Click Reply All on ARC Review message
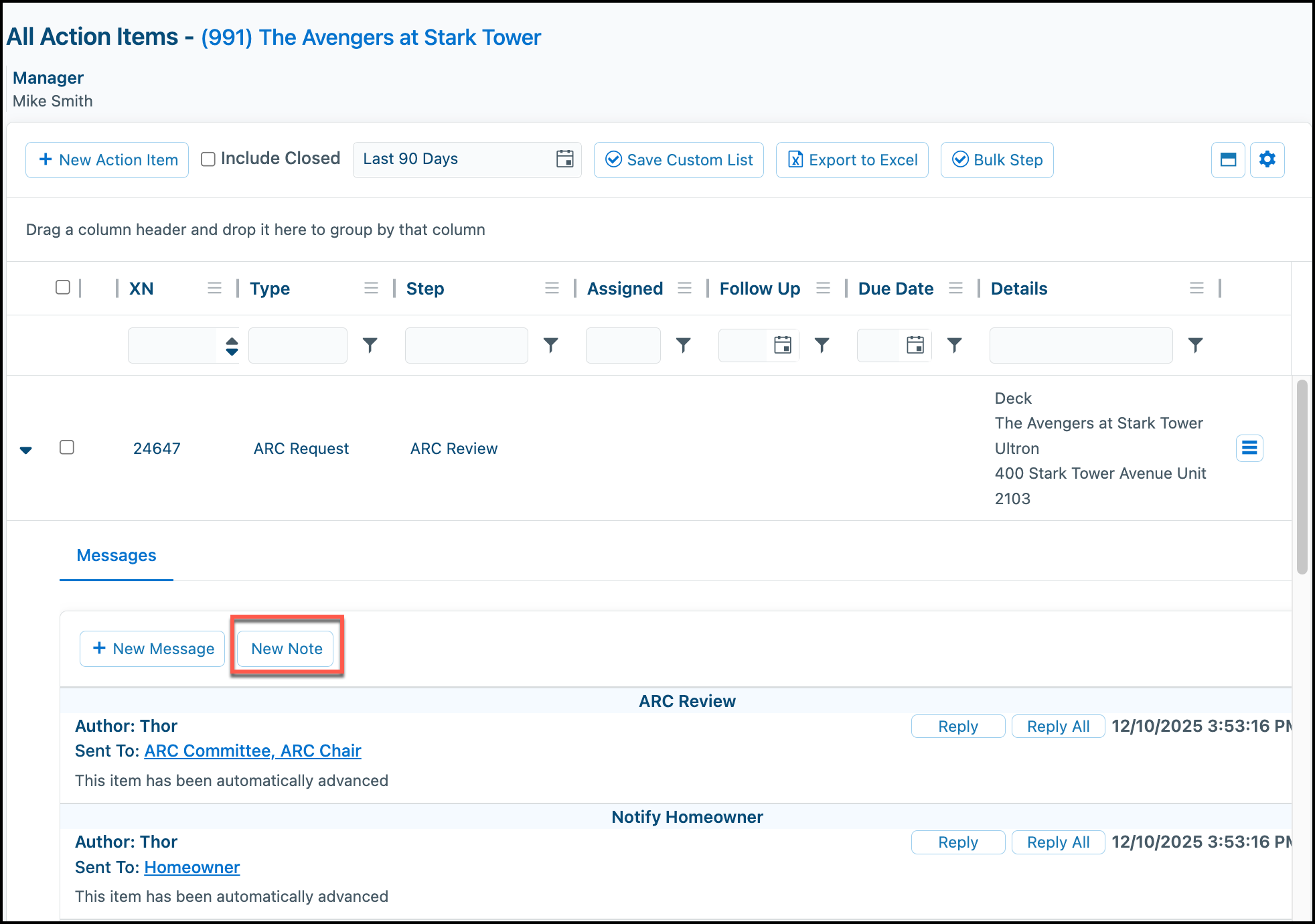The width and height of the screenshot is (1315, 924). (1058, 726)
